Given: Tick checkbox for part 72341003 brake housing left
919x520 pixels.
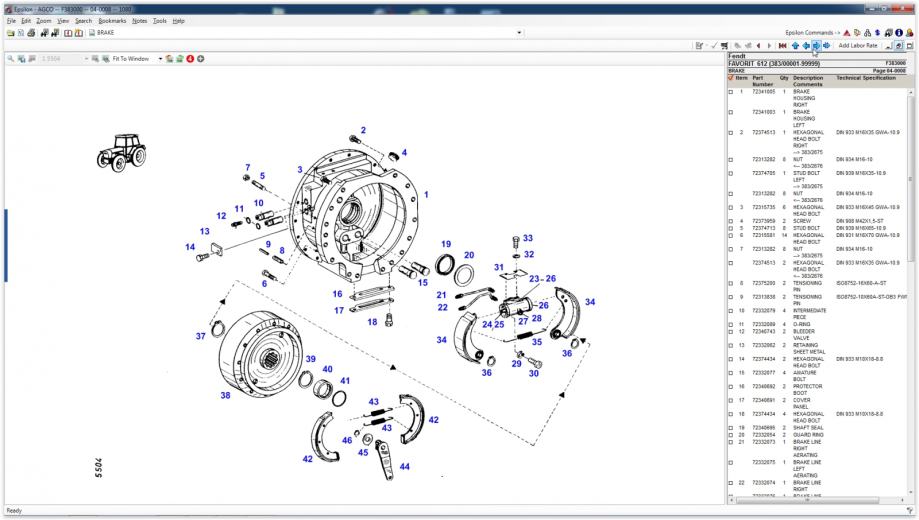Looking at the screenshot, I should 731,112.
